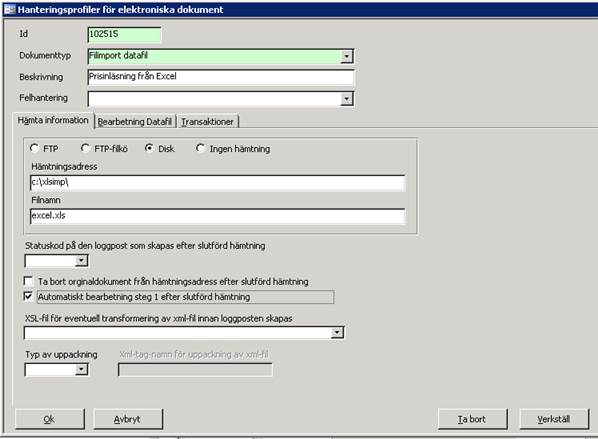Screen dimensions: 598x439
Task: Uncheck Automatiskt bearbetning steg 1 checkbox
Action: [x=28, y=296]
